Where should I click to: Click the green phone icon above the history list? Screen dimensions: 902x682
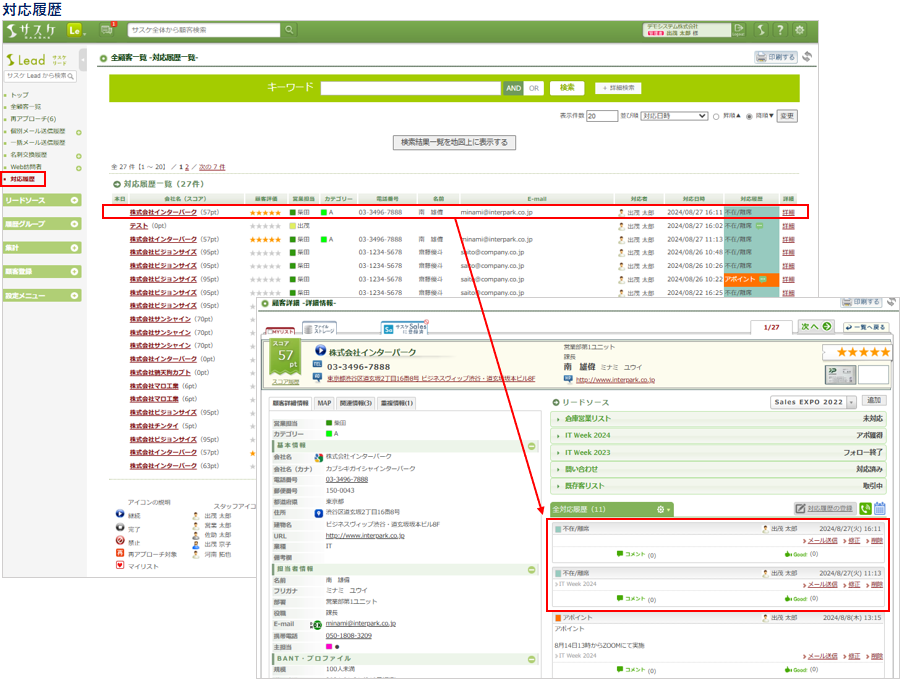click(x=865, y=508)
